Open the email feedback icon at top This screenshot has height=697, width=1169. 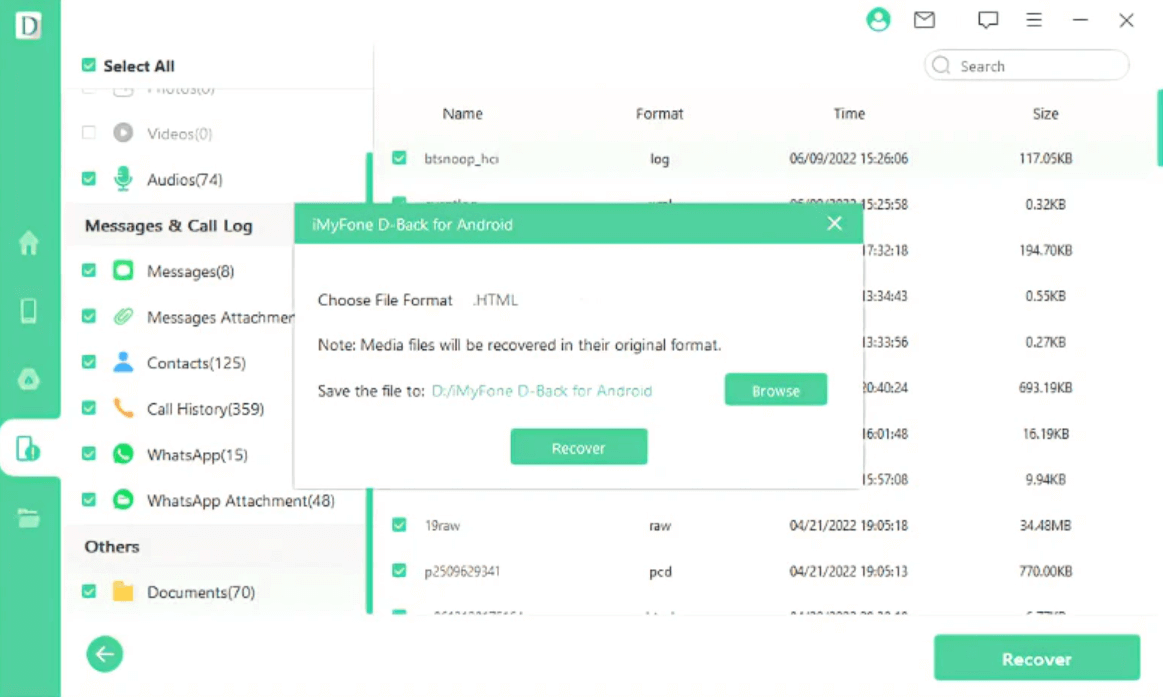(924, 19)
